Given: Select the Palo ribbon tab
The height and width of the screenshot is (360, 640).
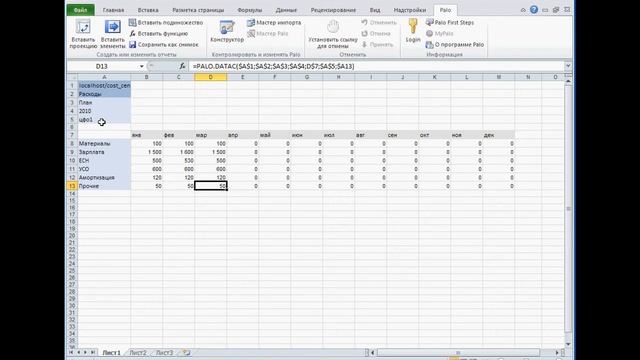Looking at the screenshot, I should coord(445,10).
